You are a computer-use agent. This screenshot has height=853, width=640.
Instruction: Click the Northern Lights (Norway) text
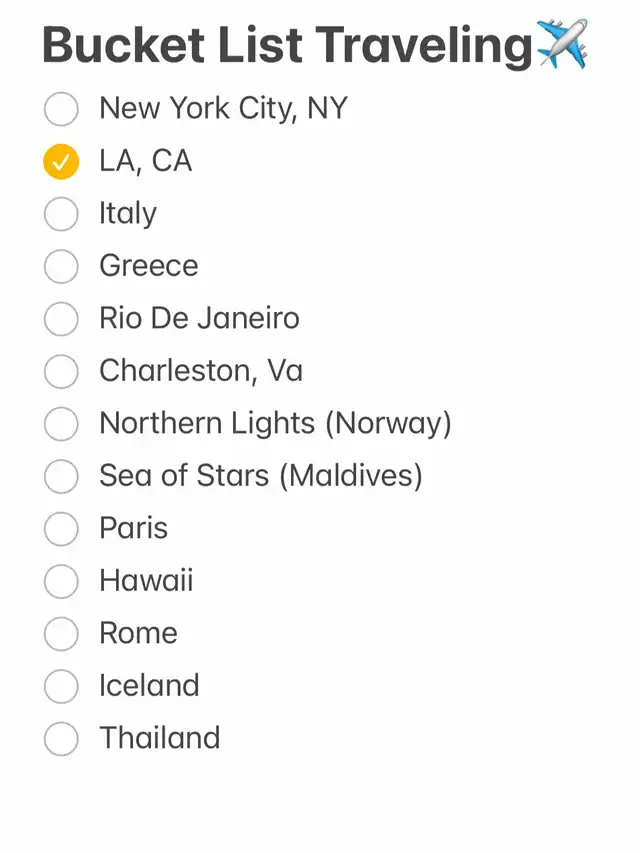[x=275, y=424]
